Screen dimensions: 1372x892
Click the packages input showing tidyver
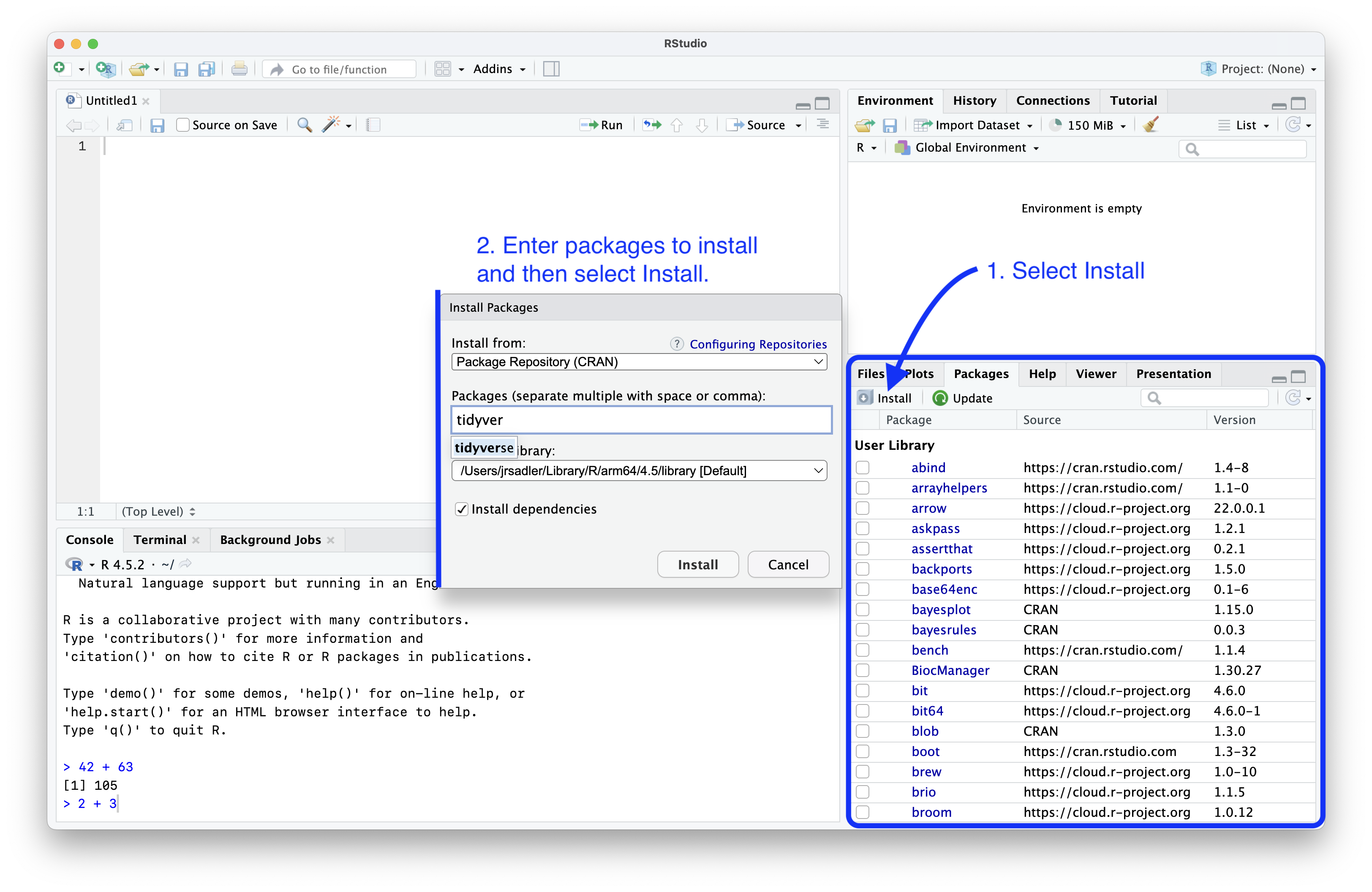[x=640, y=420]
